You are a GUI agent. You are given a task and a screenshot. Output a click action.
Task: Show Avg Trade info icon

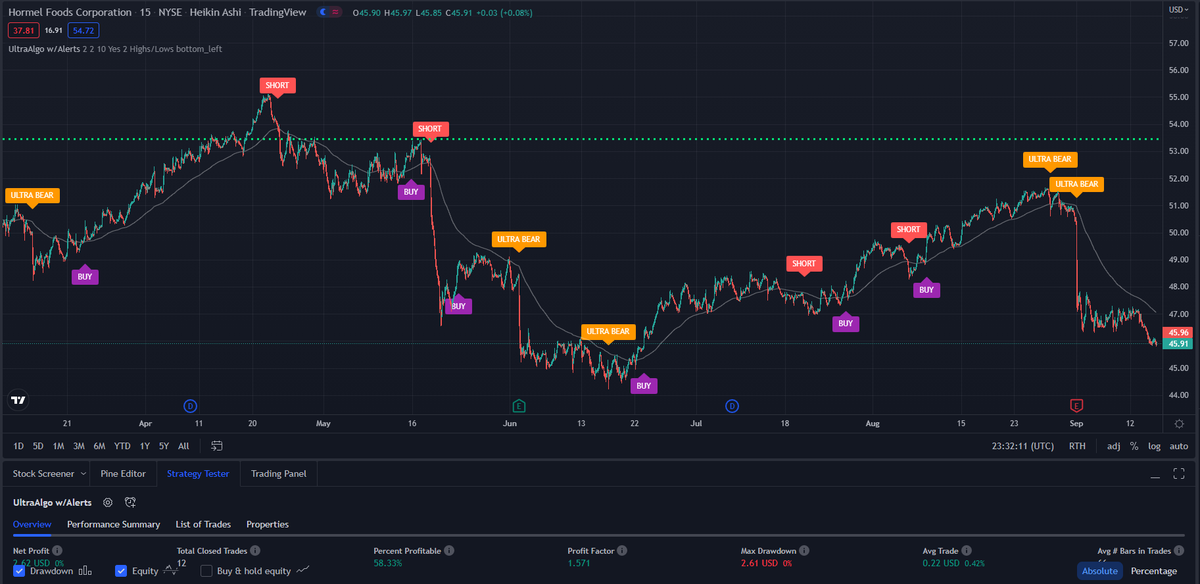[967, 551]
